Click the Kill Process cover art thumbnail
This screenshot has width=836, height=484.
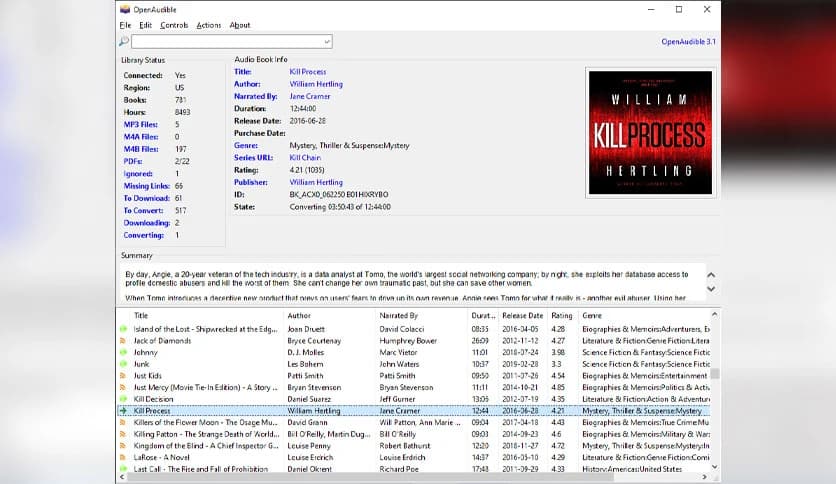[650, 132]
